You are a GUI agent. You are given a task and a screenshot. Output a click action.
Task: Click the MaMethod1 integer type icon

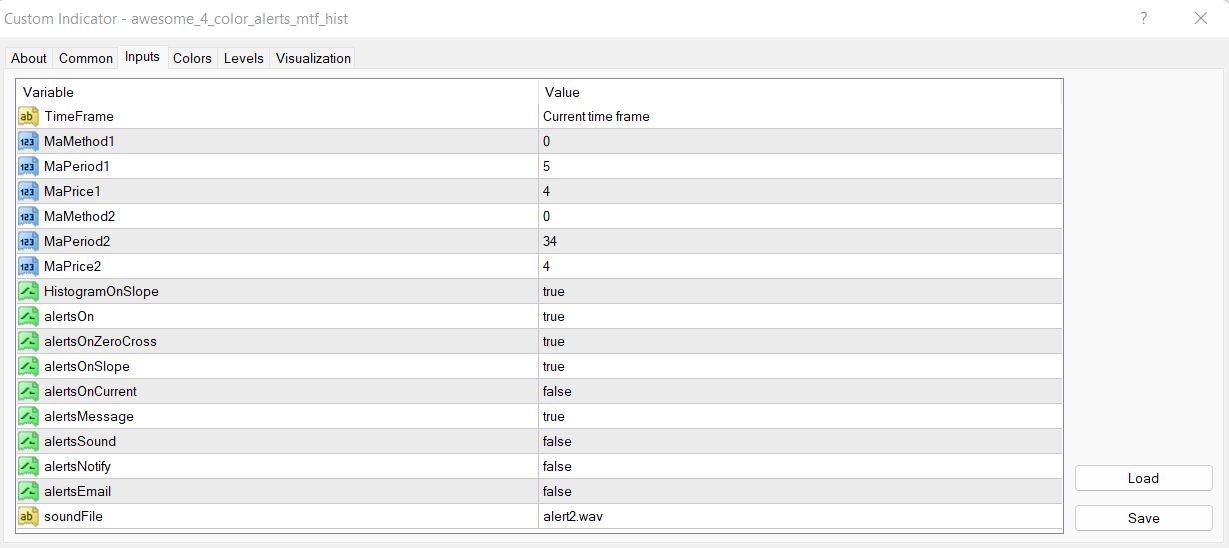point(28,142)
